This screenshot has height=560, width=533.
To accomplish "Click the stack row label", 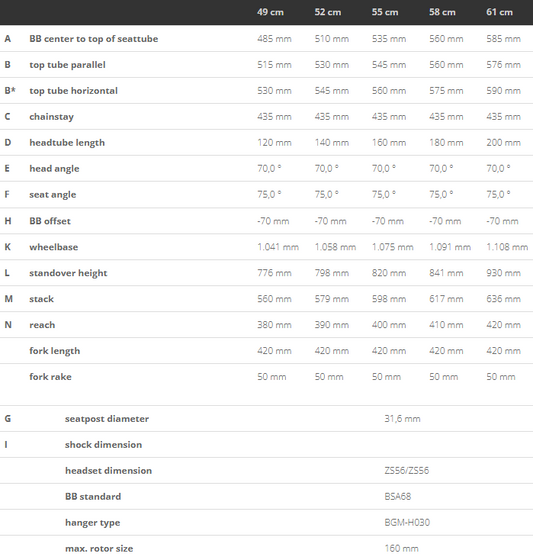I will [41, 299].
